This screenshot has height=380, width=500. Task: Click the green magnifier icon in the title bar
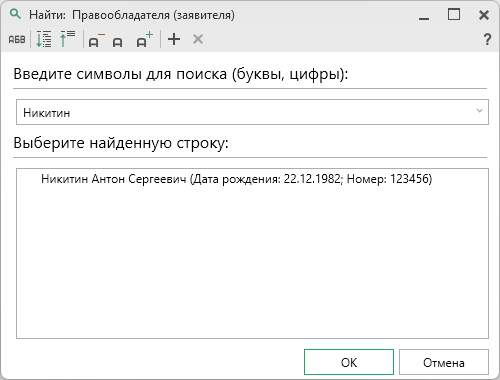tap(15, 14)
